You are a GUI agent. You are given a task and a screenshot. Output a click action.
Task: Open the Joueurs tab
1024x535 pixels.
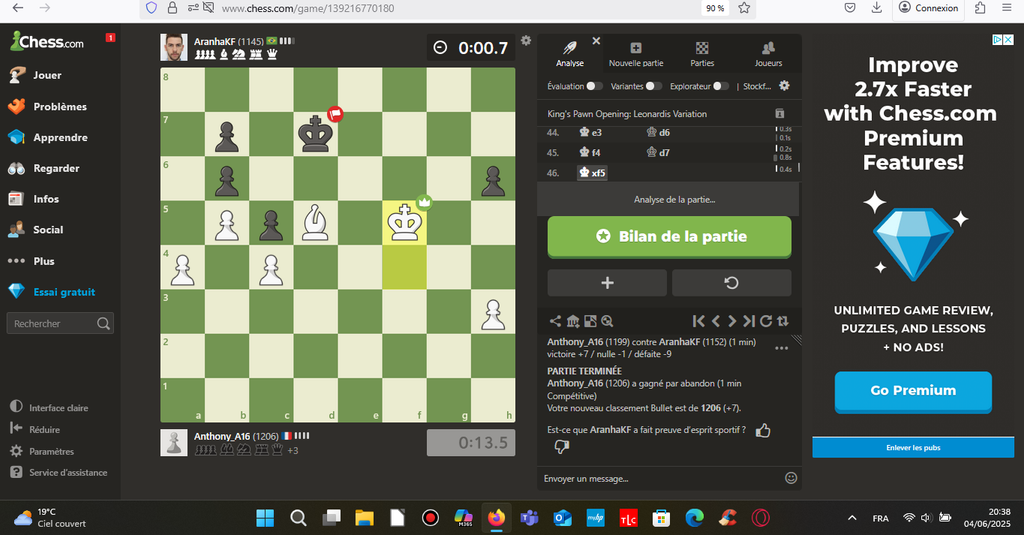click(768, 54)
